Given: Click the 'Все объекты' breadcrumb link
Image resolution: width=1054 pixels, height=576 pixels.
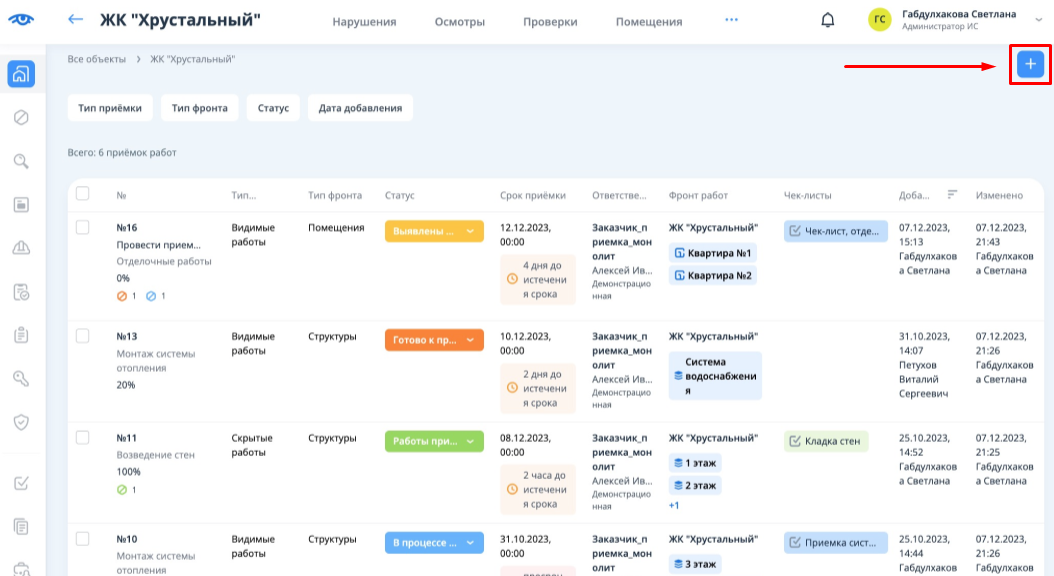Looking at the screenshot, I should [96, 59].
